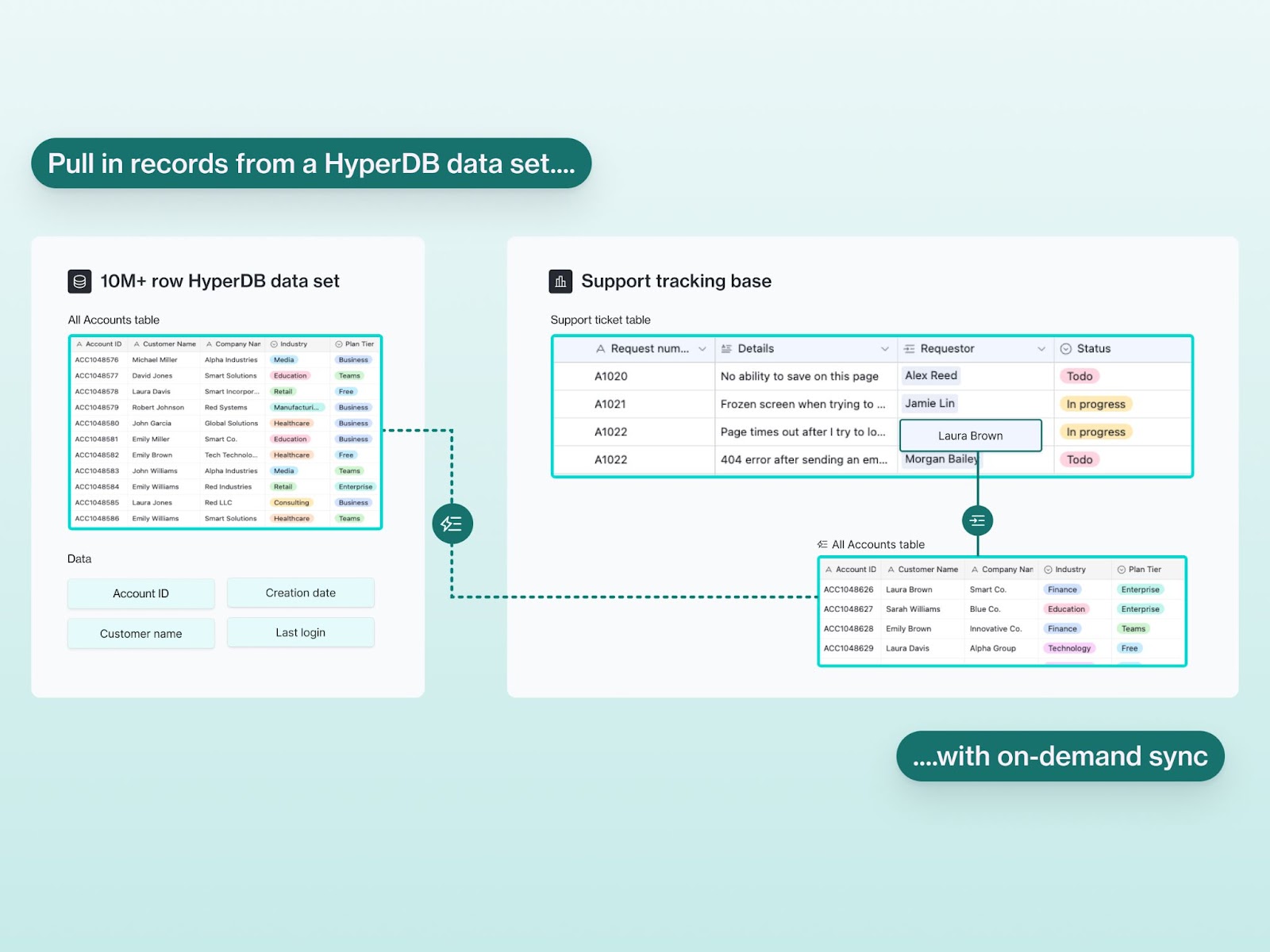Click the Laura Brown requestor cell
This screenshot has width=1270, height=952.
[x=971, y=436]
